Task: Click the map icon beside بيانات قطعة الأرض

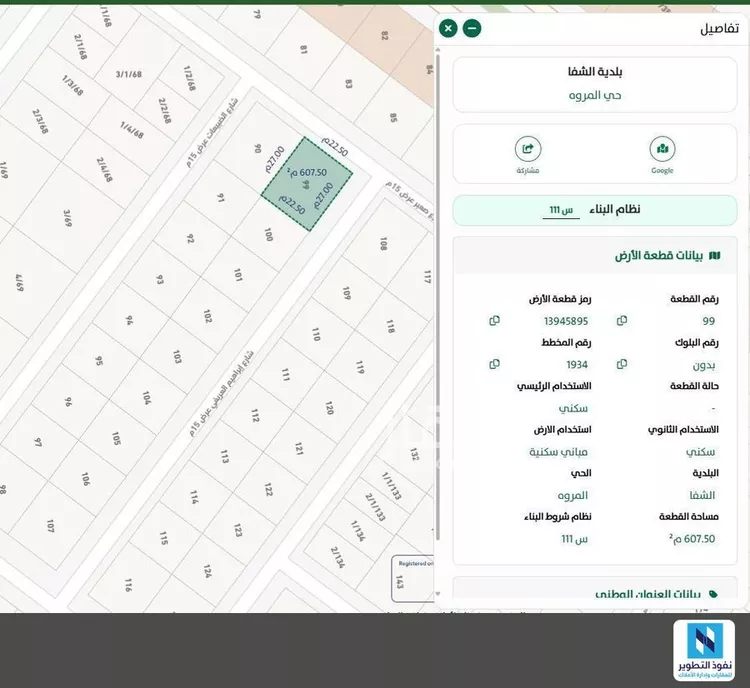Action: (x=715, y=255)
